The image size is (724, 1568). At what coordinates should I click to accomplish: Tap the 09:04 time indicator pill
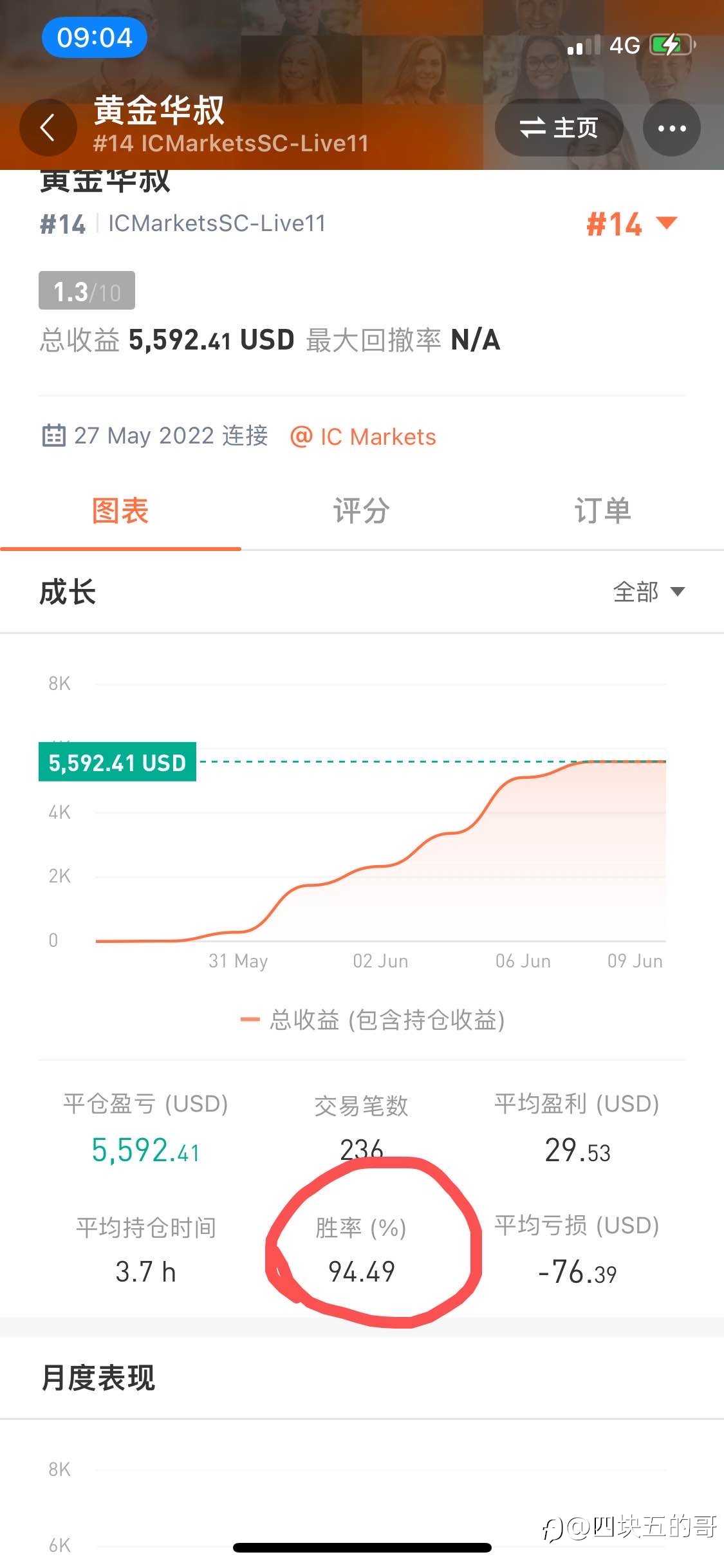(95, 37)
